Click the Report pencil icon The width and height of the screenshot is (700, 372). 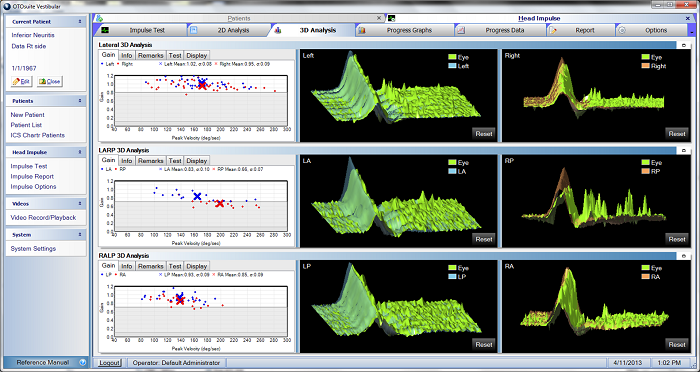(x=553, y=30)
